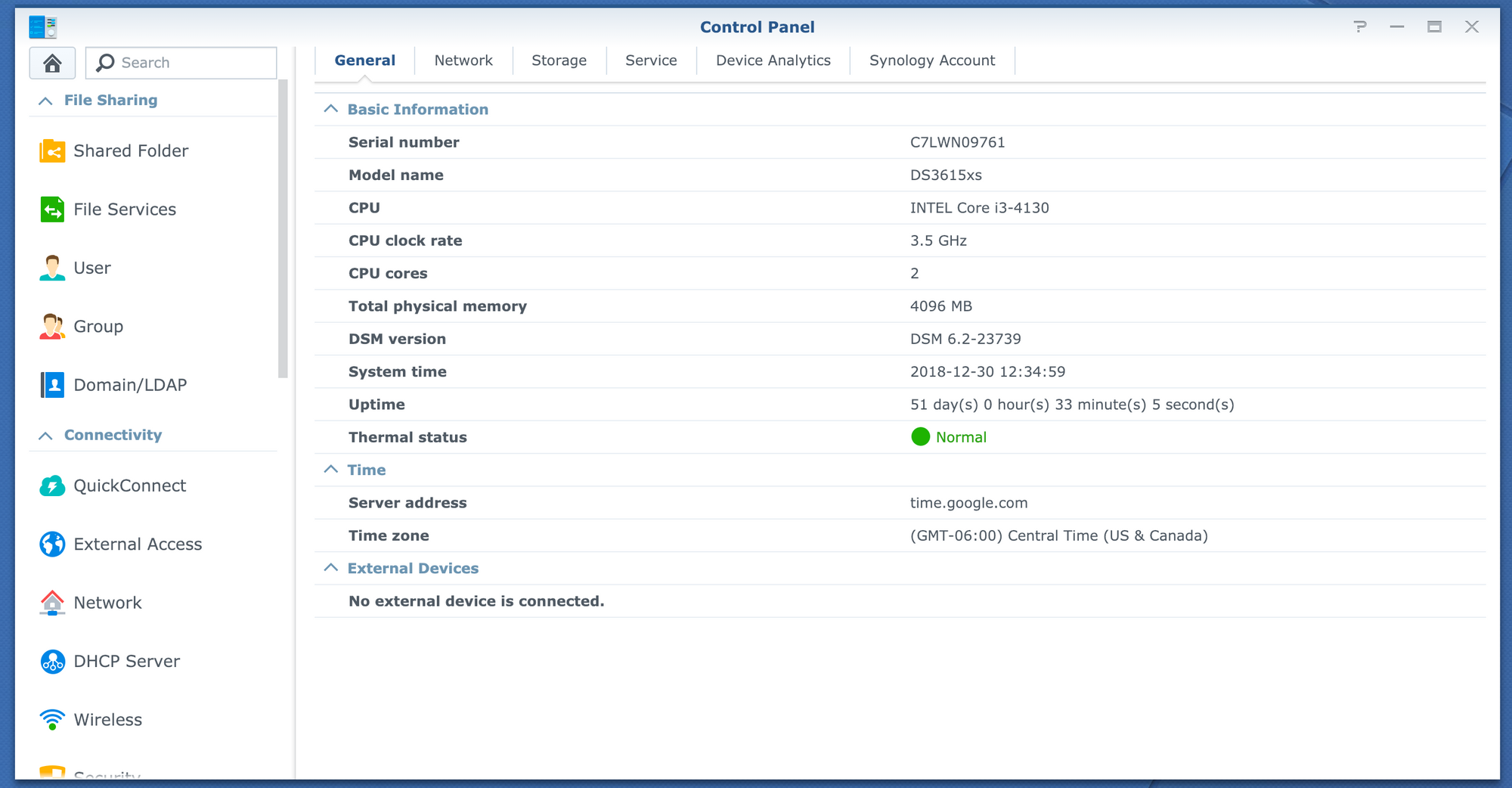The image size is (1512, 788).
Task: Open DHCP Server icon
Action: [52, 662]
